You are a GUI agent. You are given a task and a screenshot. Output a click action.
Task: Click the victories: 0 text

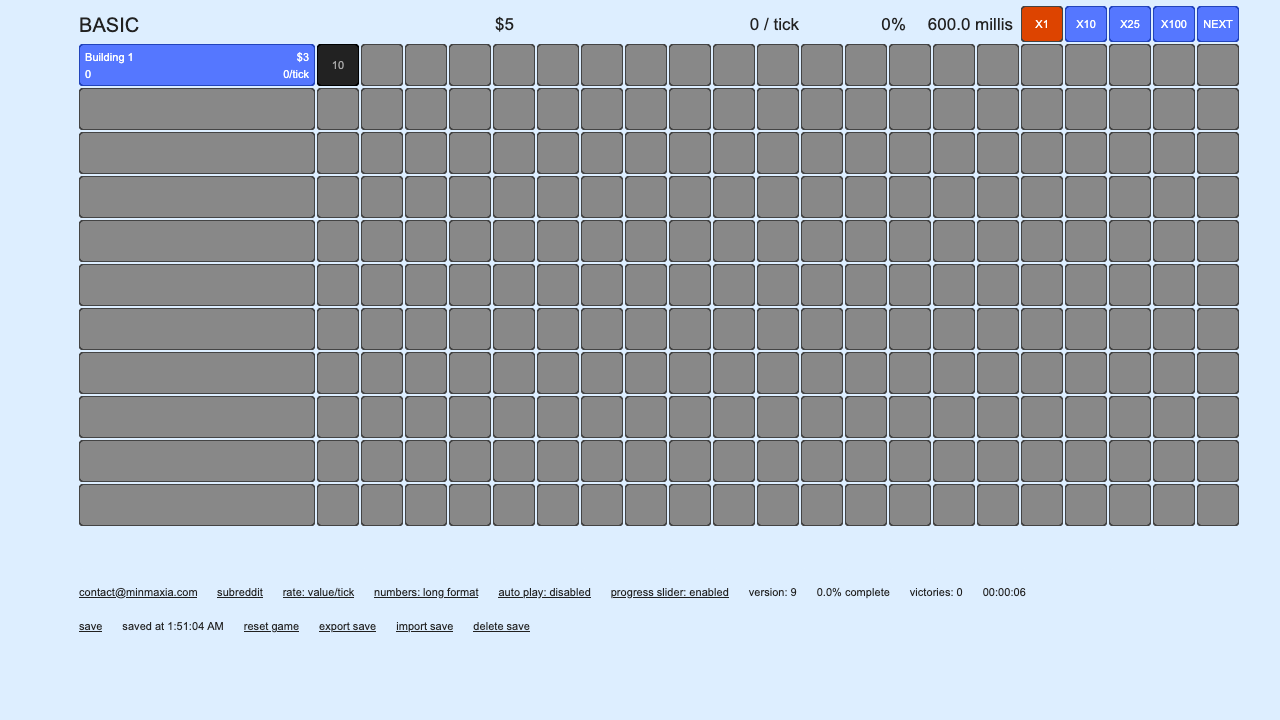click(x=936, y=592)
